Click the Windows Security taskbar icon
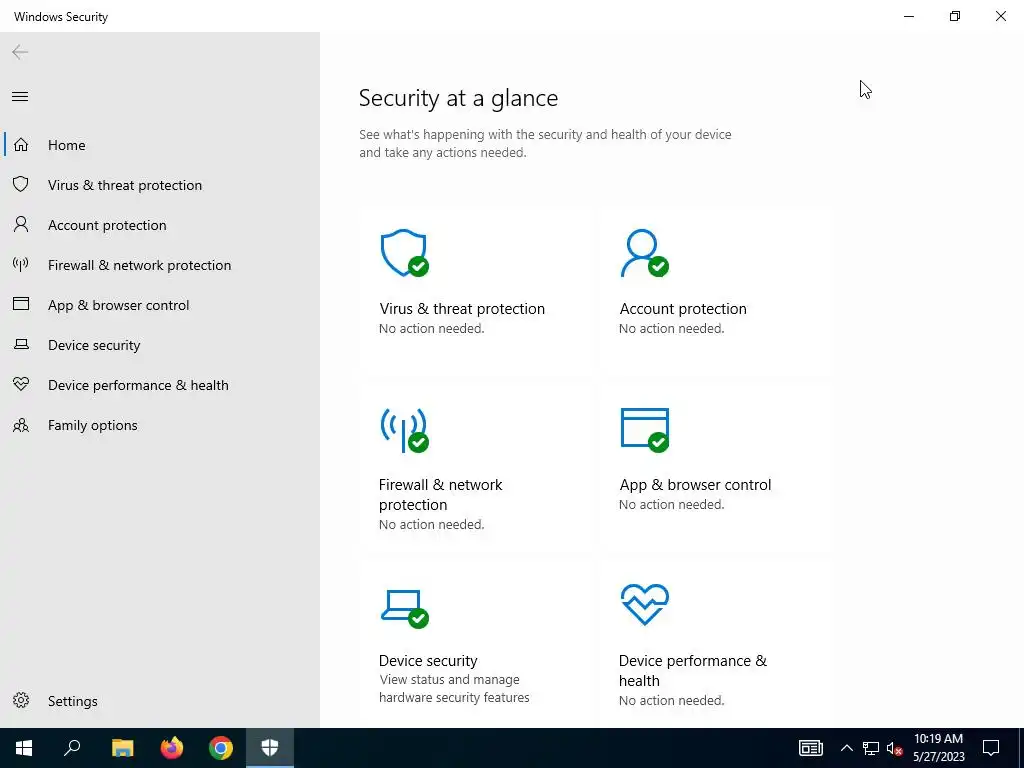The height and width of the screenshot is (768, 1024). coord(270,748)
